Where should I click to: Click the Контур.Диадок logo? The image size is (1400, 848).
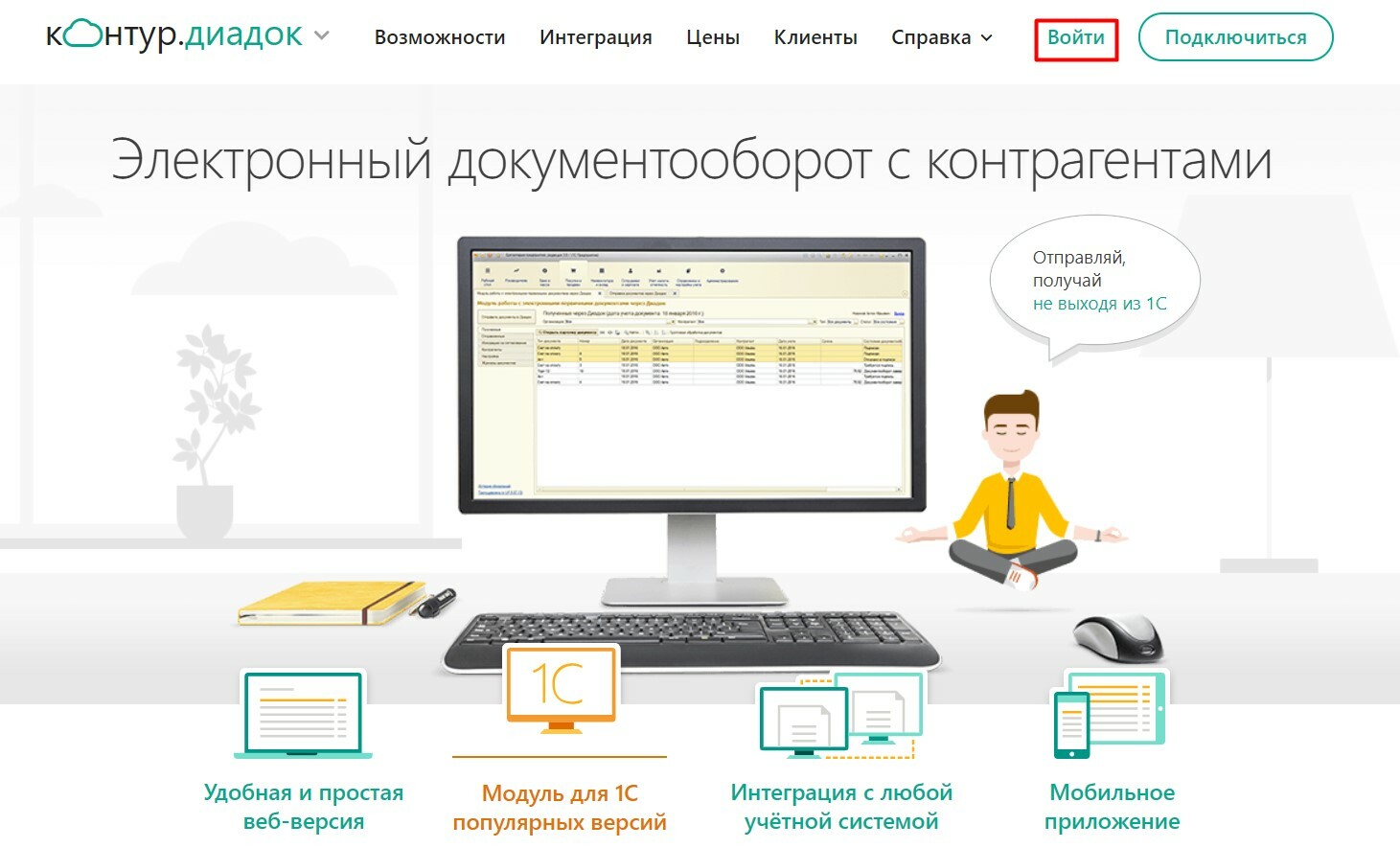point(174,35)
